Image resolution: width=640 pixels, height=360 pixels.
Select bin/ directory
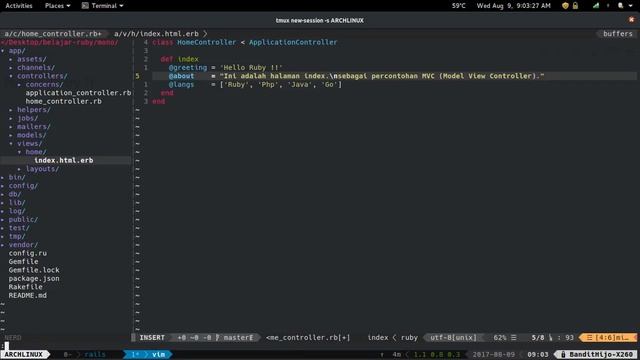click(17, 177)
